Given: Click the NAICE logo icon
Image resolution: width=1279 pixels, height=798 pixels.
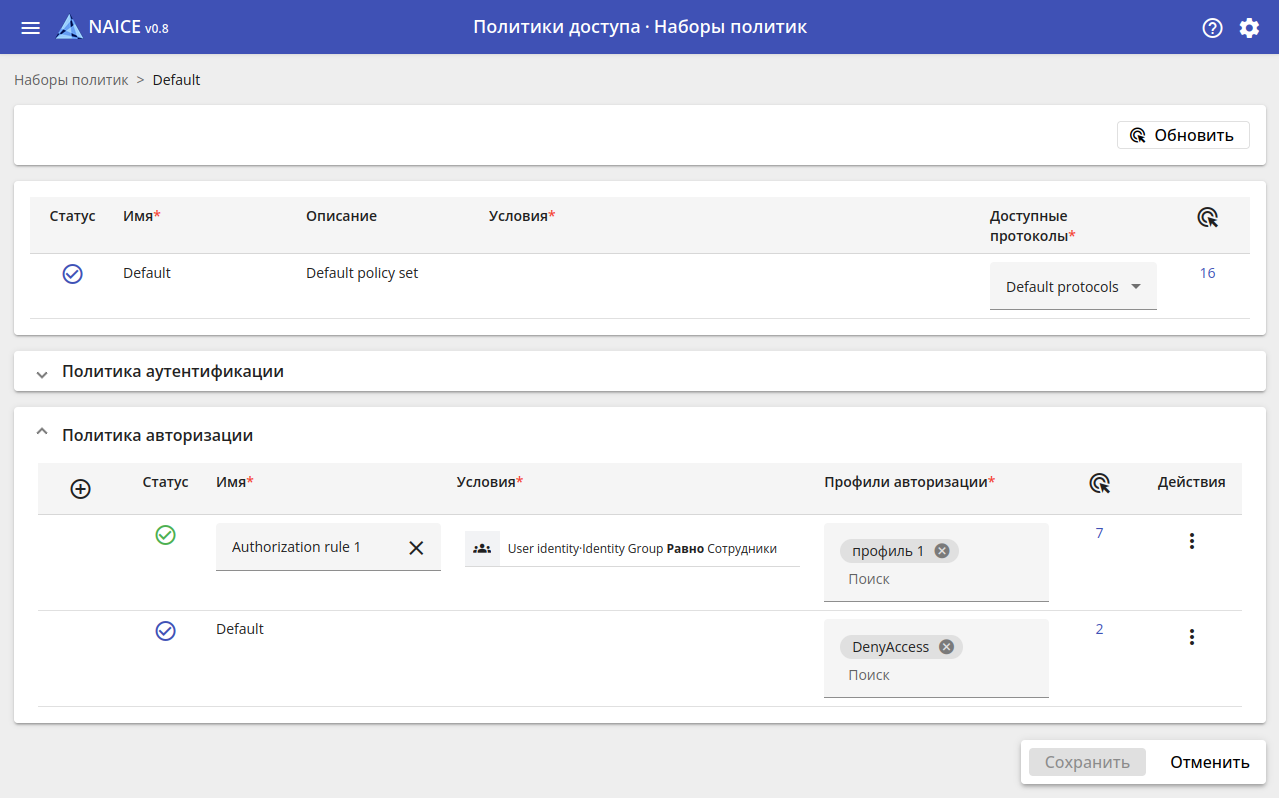Looking at the screenshot, I should tap(69, 27).
